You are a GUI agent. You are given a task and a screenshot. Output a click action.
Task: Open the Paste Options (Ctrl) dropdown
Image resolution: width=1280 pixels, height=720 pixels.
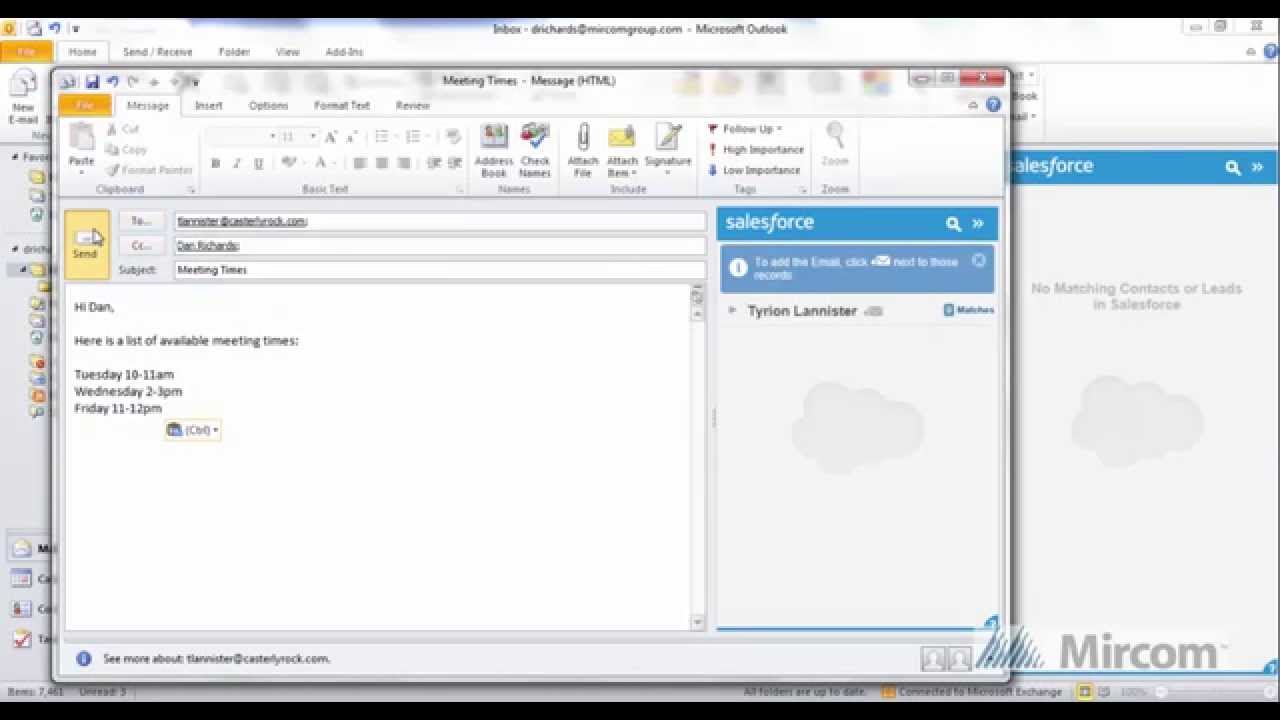pos(192,430)
